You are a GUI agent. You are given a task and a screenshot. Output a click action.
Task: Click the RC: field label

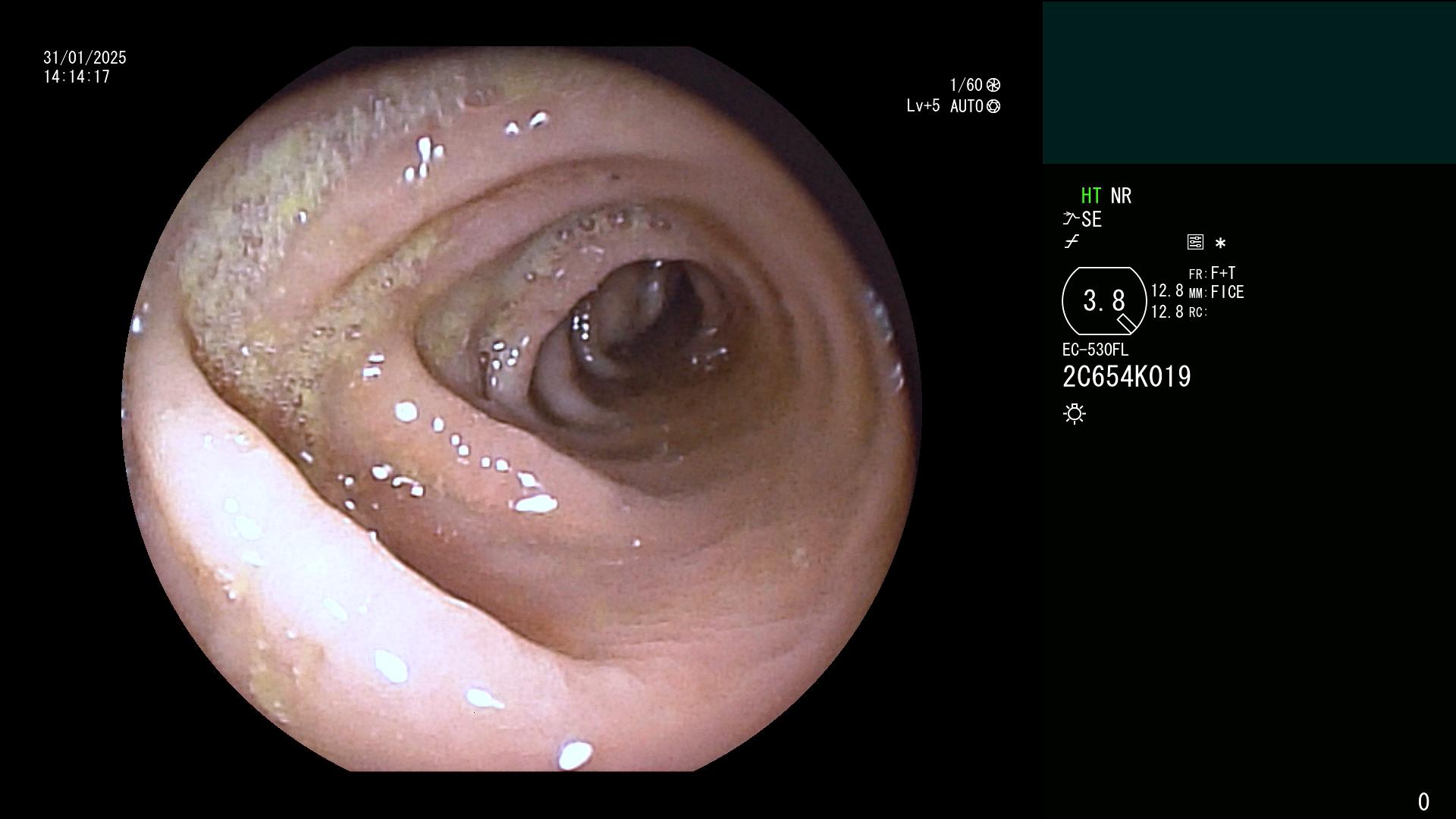click(1198, 312)
